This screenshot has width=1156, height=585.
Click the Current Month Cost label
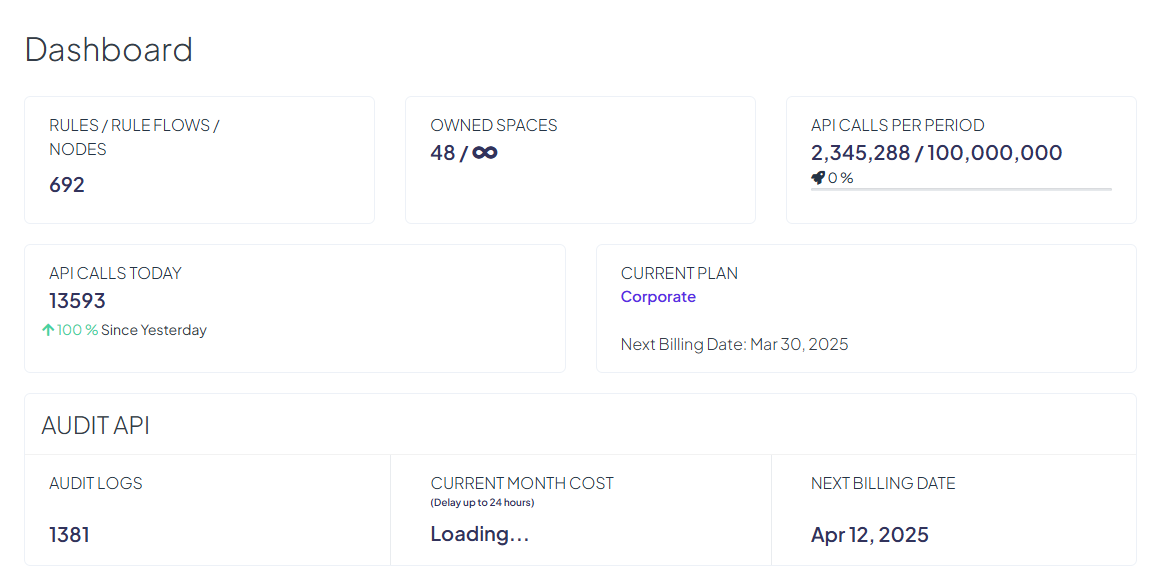click(x=522, y=483)
